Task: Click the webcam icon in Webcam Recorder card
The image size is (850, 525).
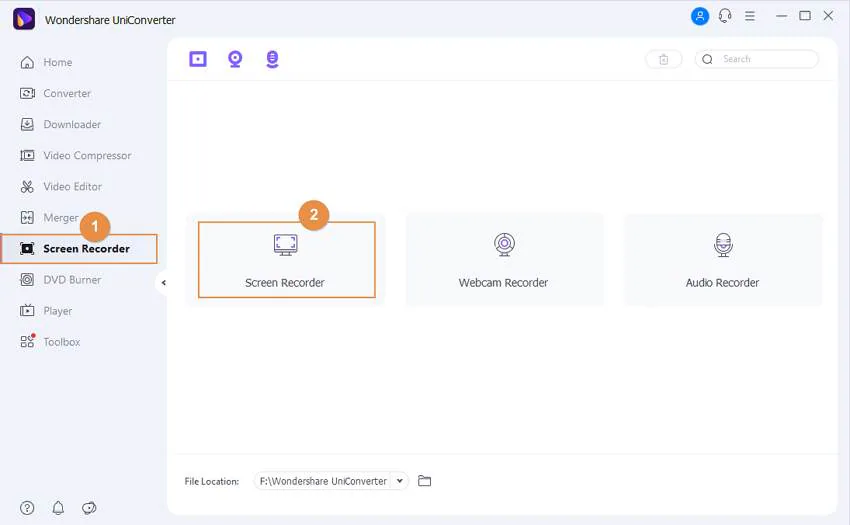Action: (504, 245)
